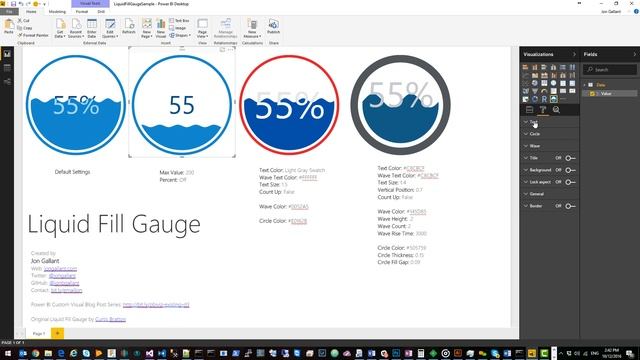Switch to the Format ribbon tab

point(82,11)
